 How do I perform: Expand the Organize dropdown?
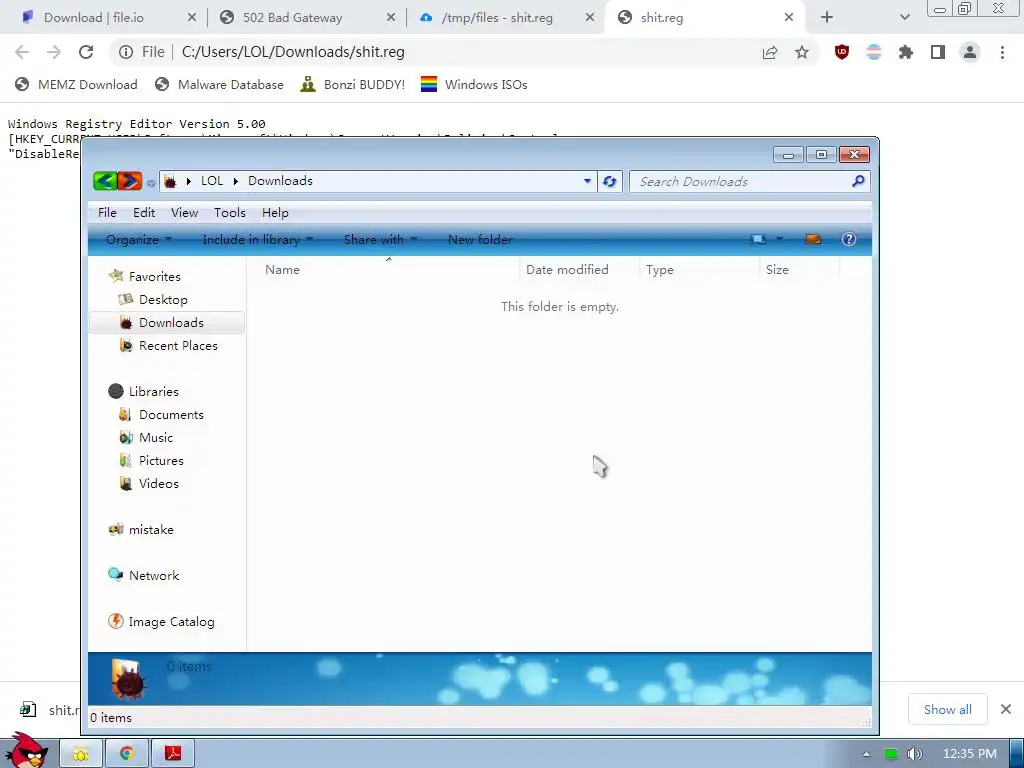[138, 240]
